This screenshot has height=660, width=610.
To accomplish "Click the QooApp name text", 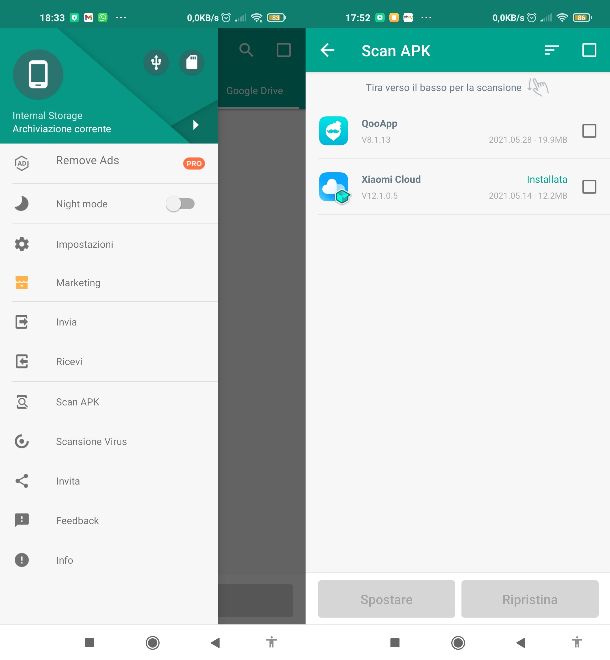I will point(379,124).
